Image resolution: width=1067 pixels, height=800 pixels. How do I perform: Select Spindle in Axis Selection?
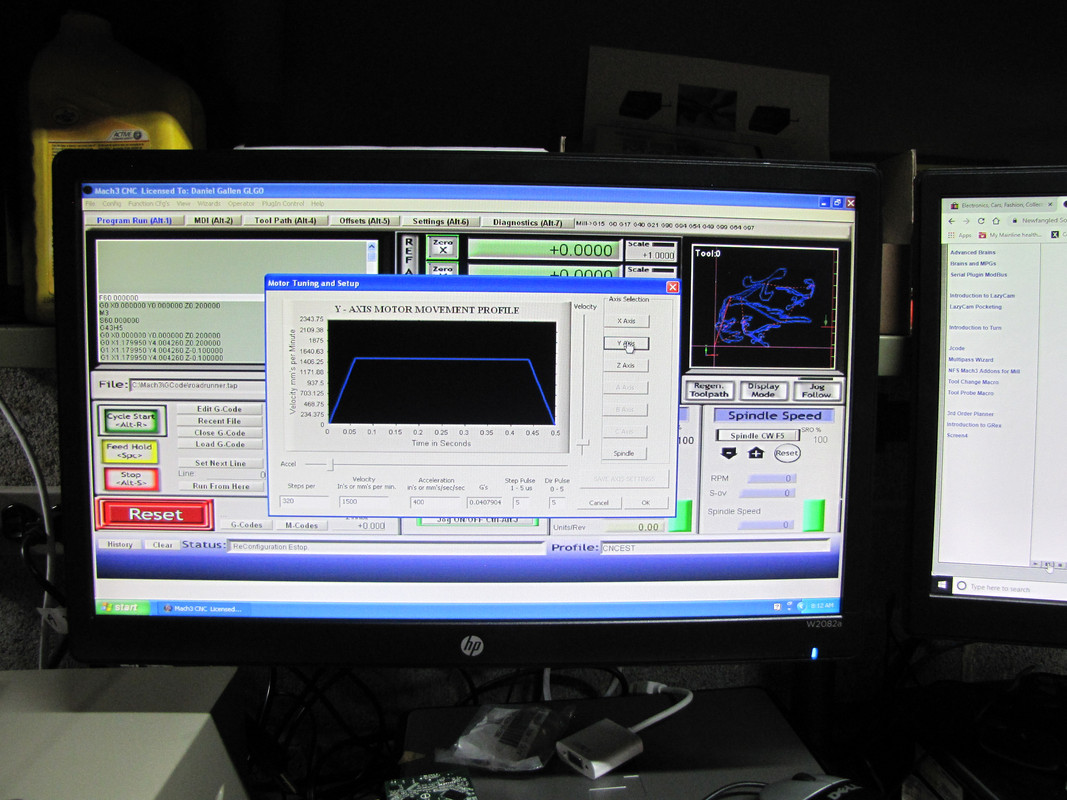[624, 453]
